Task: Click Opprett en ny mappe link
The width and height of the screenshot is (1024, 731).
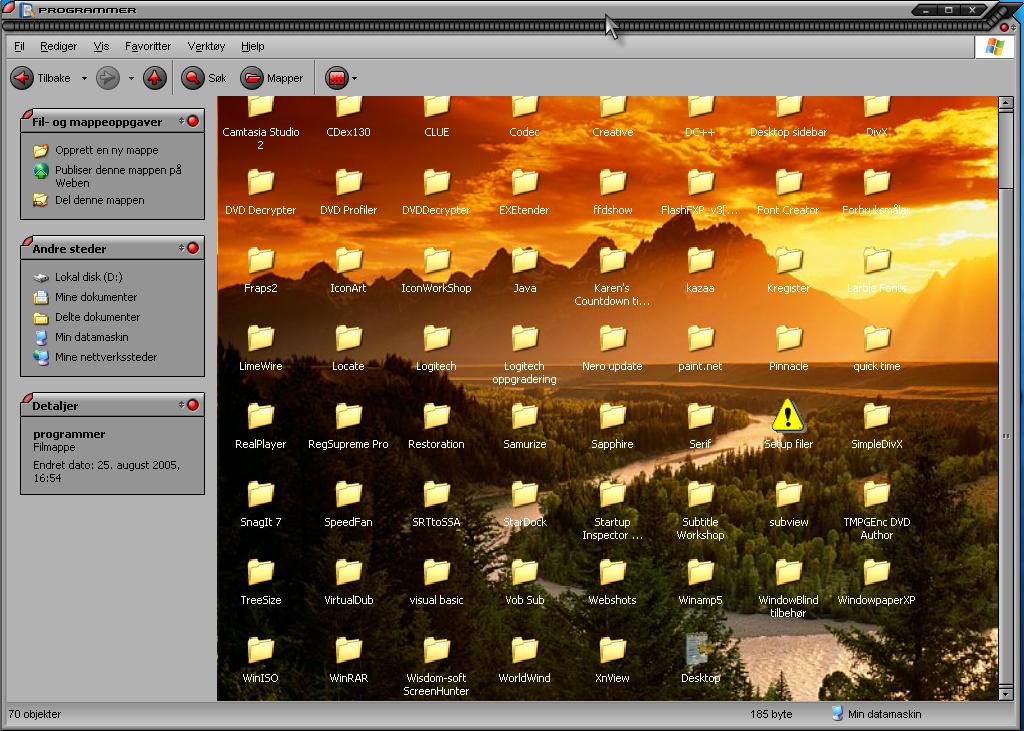Action: [x=106, y=150]
